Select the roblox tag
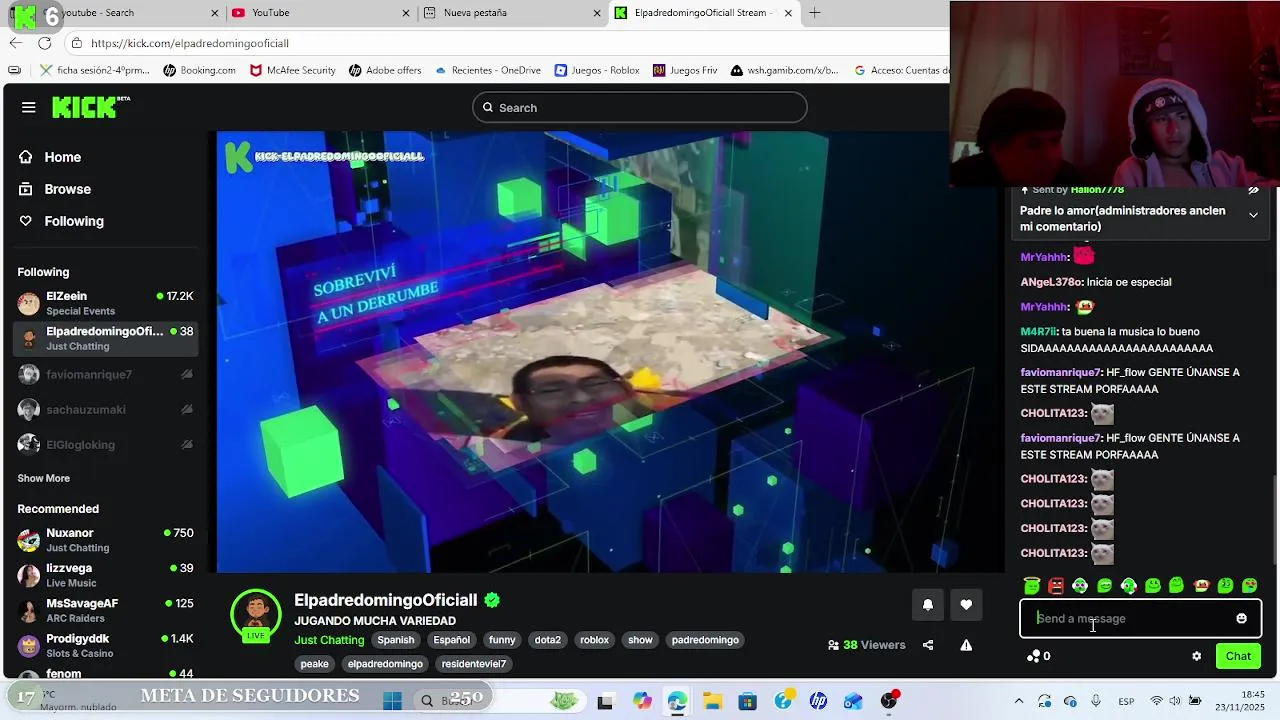The image size is (1280, 720). pos(594,640)
